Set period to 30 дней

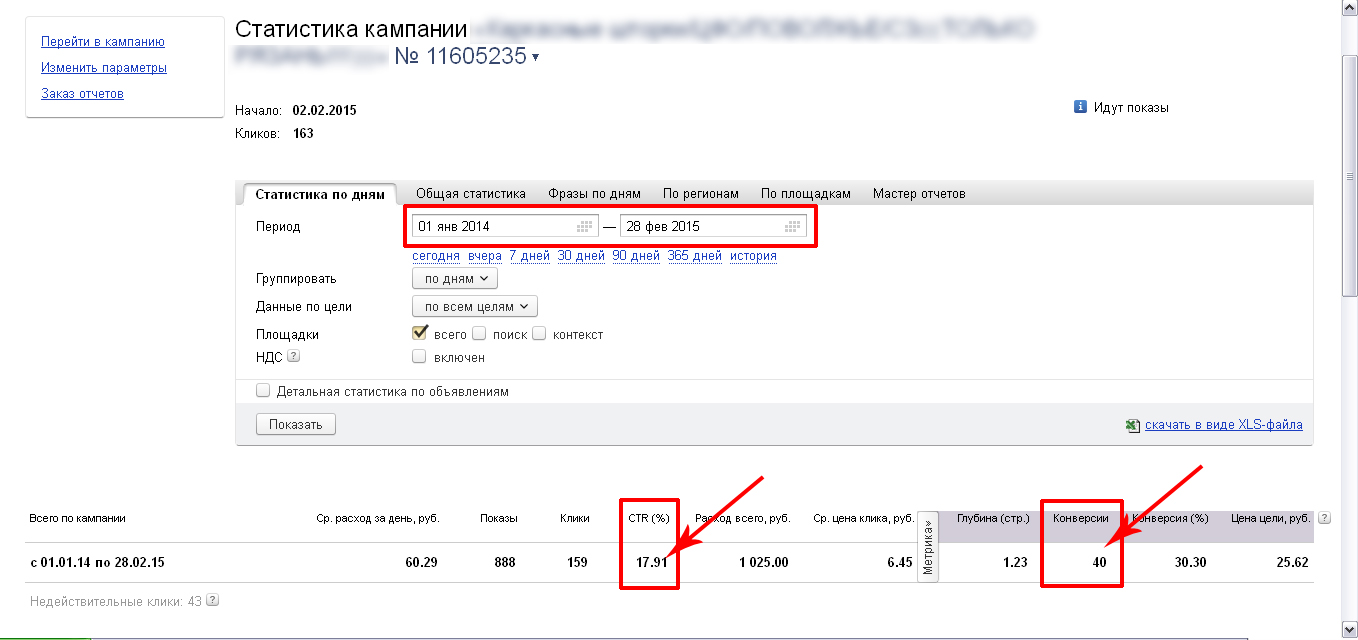tap(581, 256)
